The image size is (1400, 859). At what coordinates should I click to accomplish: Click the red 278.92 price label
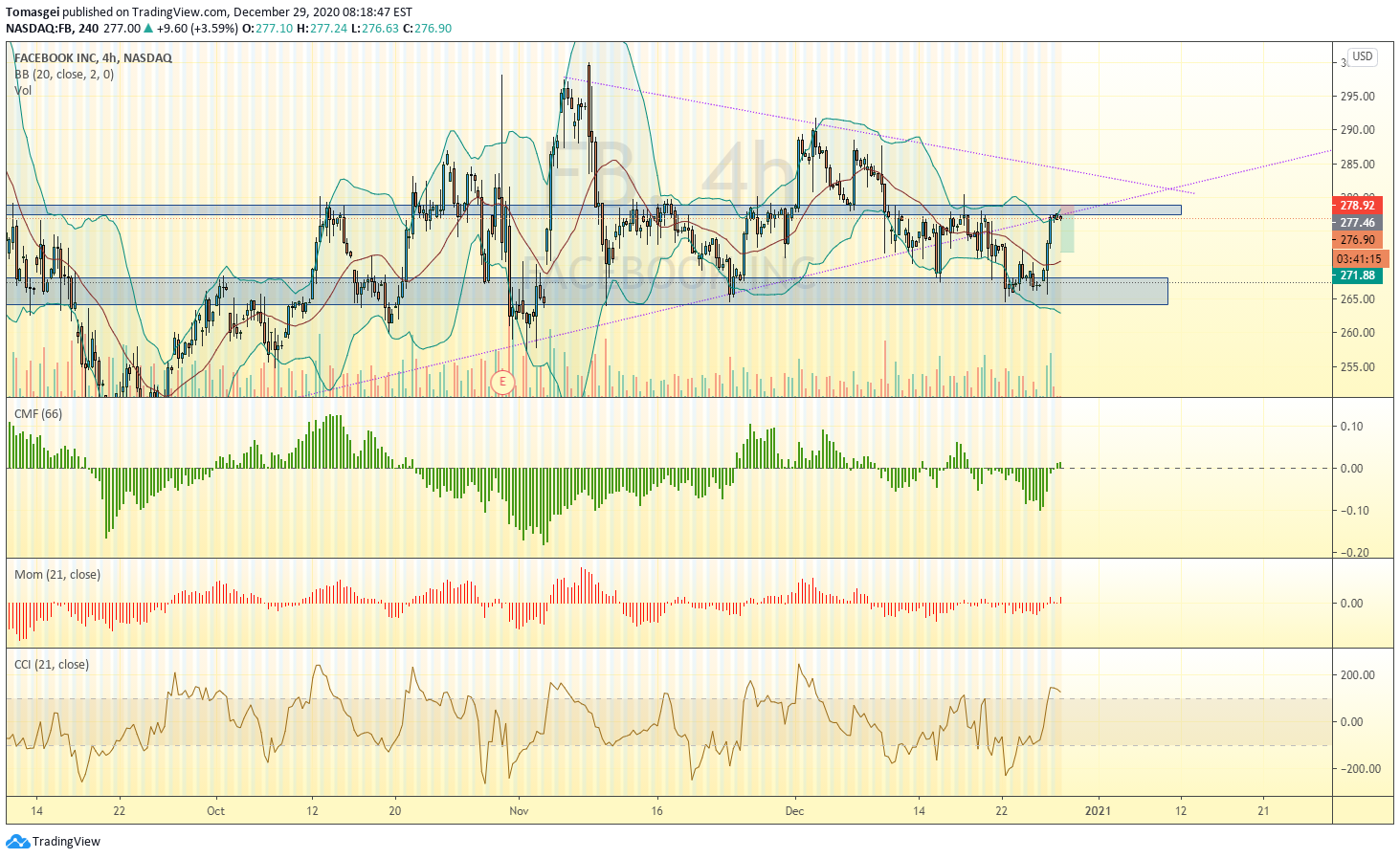pyautogui.click(x=1357, y=206)
